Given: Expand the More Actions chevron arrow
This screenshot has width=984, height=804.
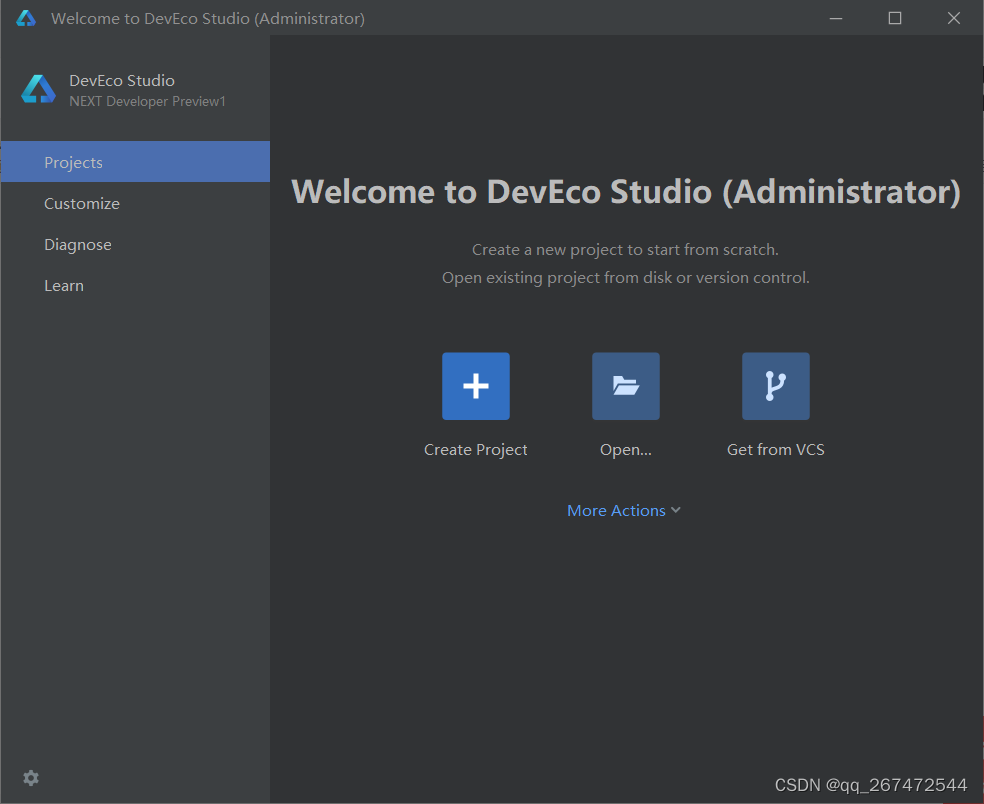Looking at the screenshot, I should click(676, 510).
